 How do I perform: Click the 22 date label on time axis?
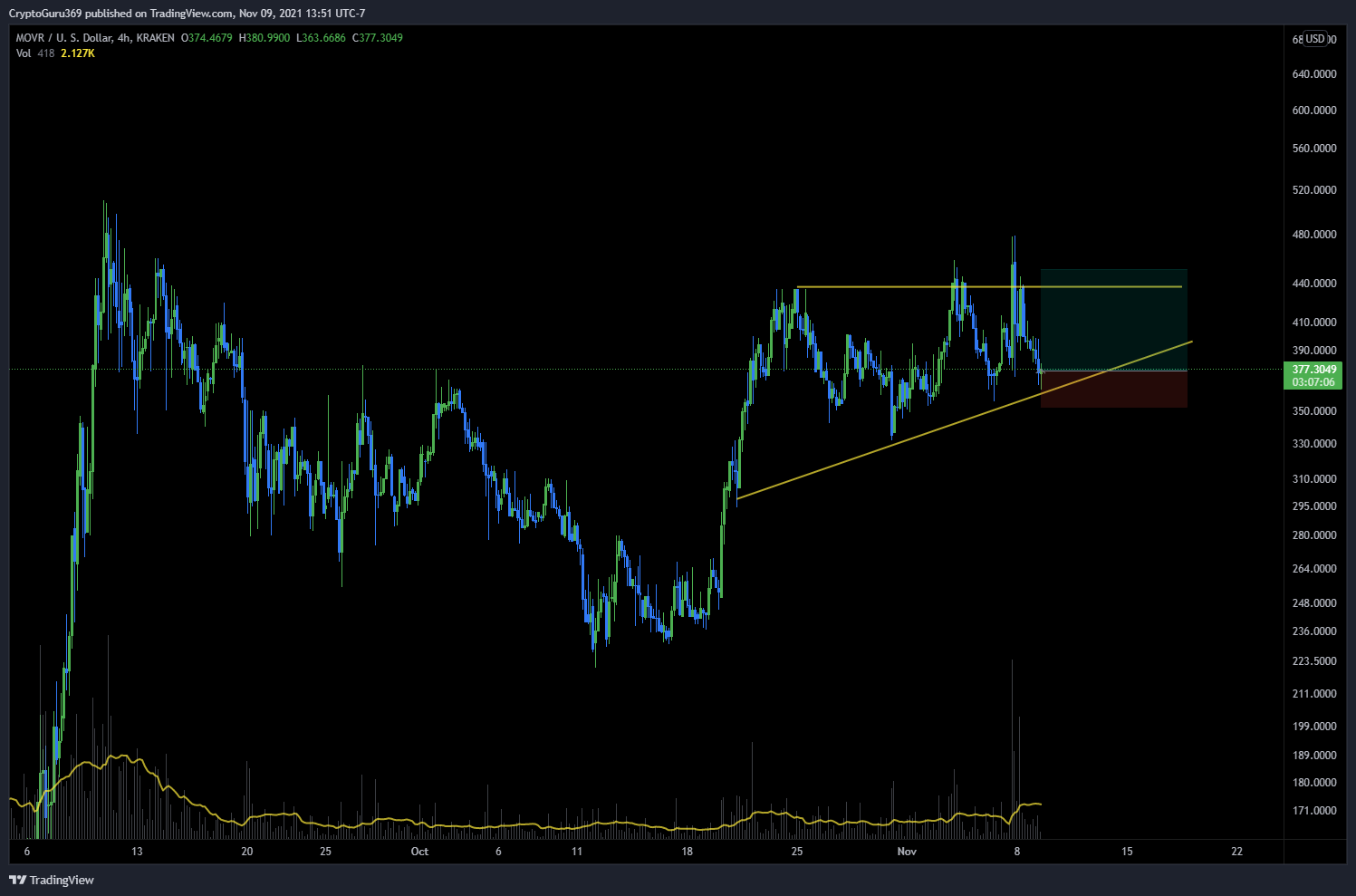pyautogui.click(x=1237, y=852)
